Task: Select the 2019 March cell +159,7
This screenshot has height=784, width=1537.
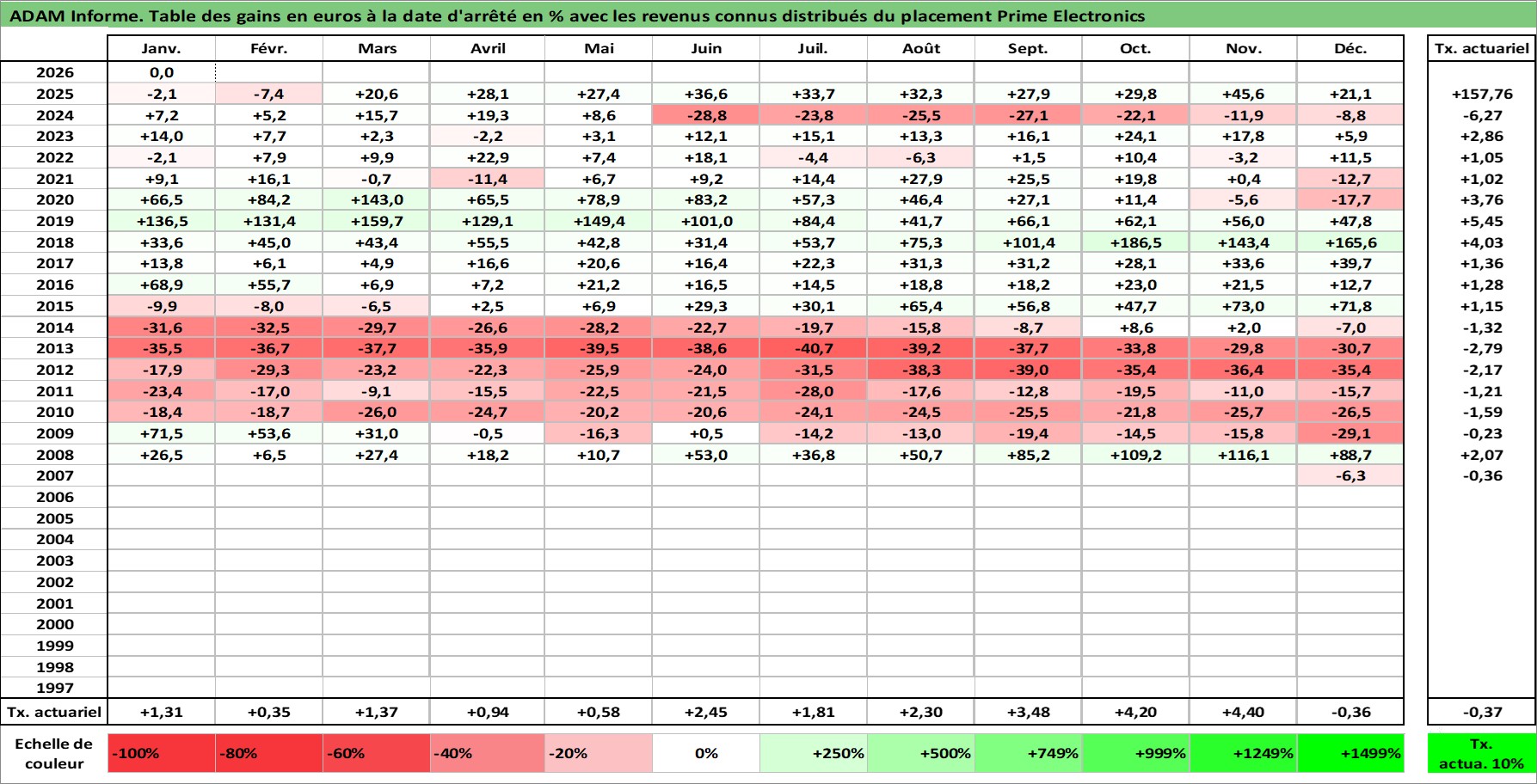Action: pos(376,221)
